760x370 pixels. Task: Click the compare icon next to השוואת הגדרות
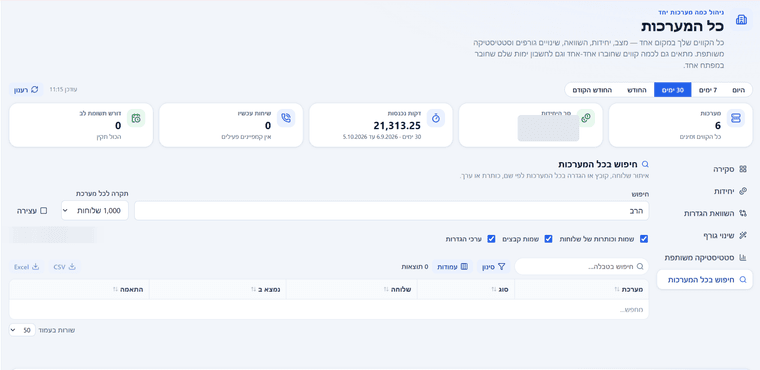pyautogui.click(x=743, y=213)
